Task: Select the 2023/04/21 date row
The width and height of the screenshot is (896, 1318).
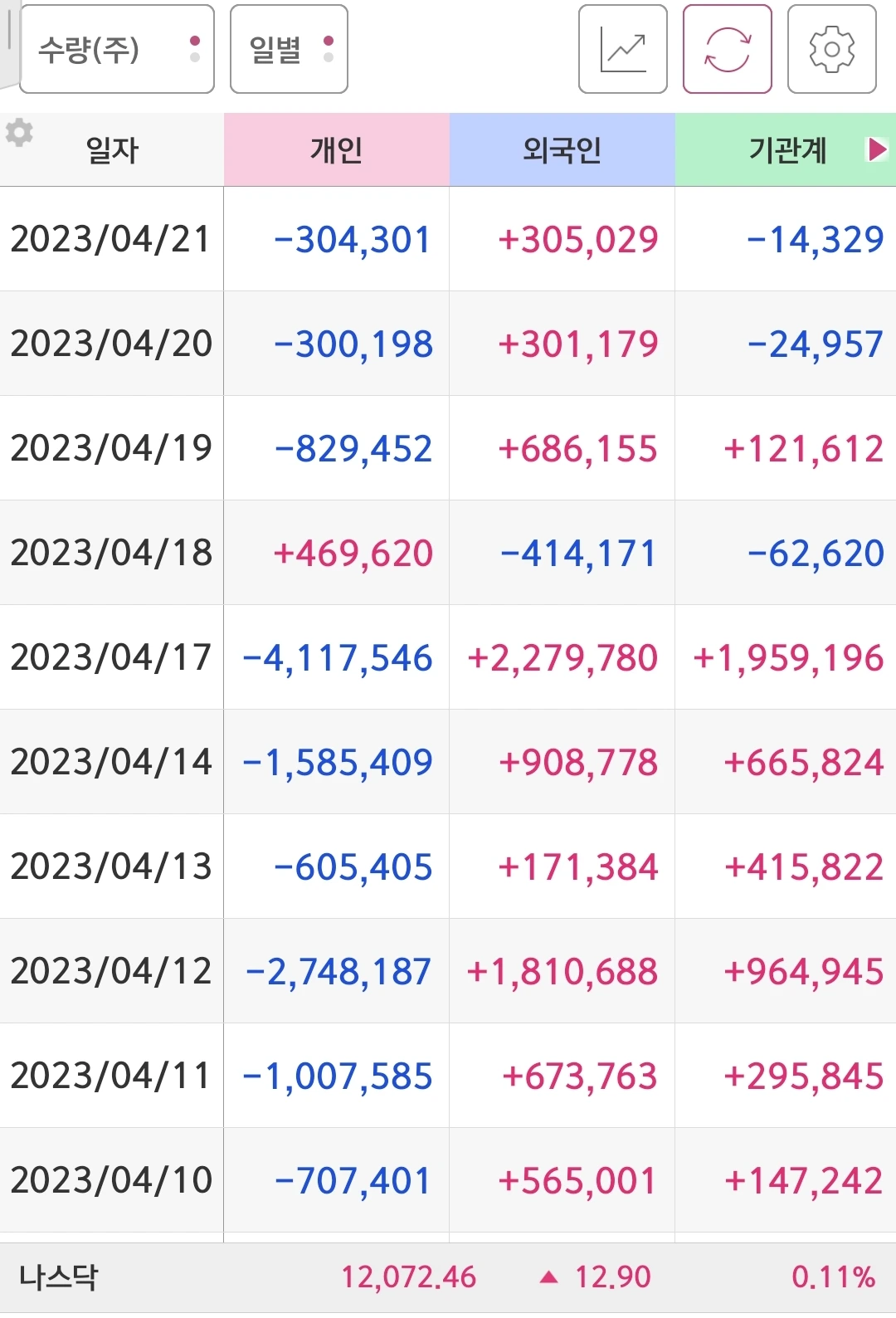Action: tap(448, 239)
